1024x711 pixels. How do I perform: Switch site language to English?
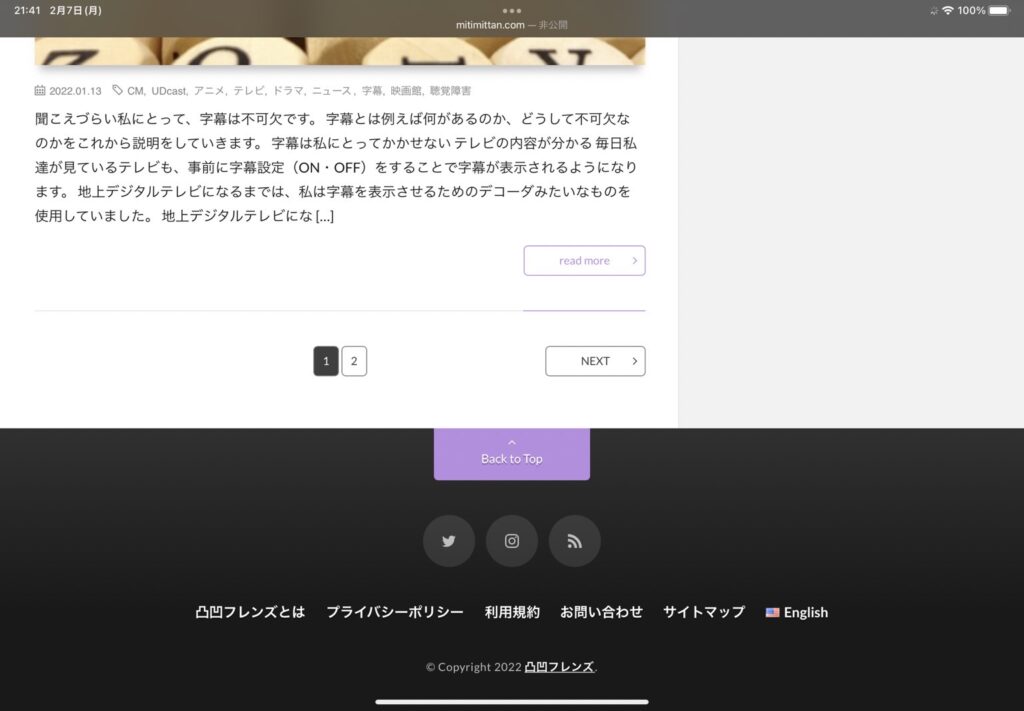[x=797, y=612]
